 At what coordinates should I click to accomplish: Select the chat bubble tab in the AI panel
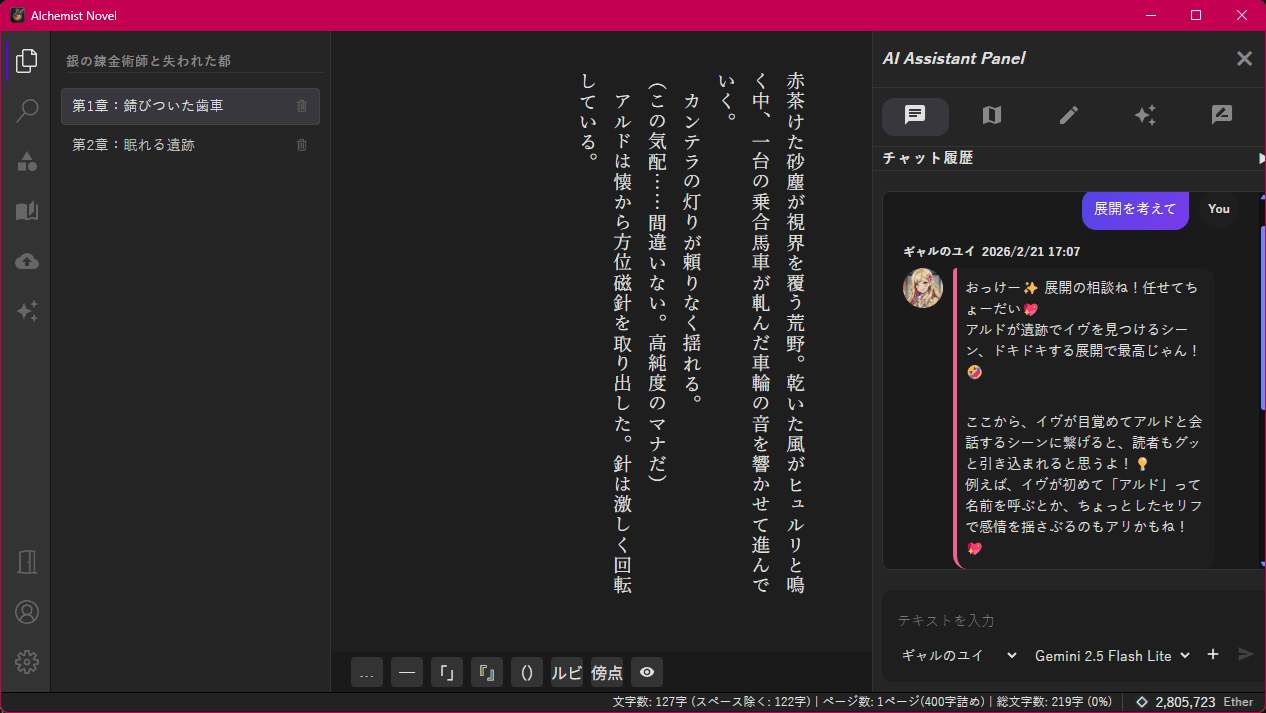(x=914, y=117)
